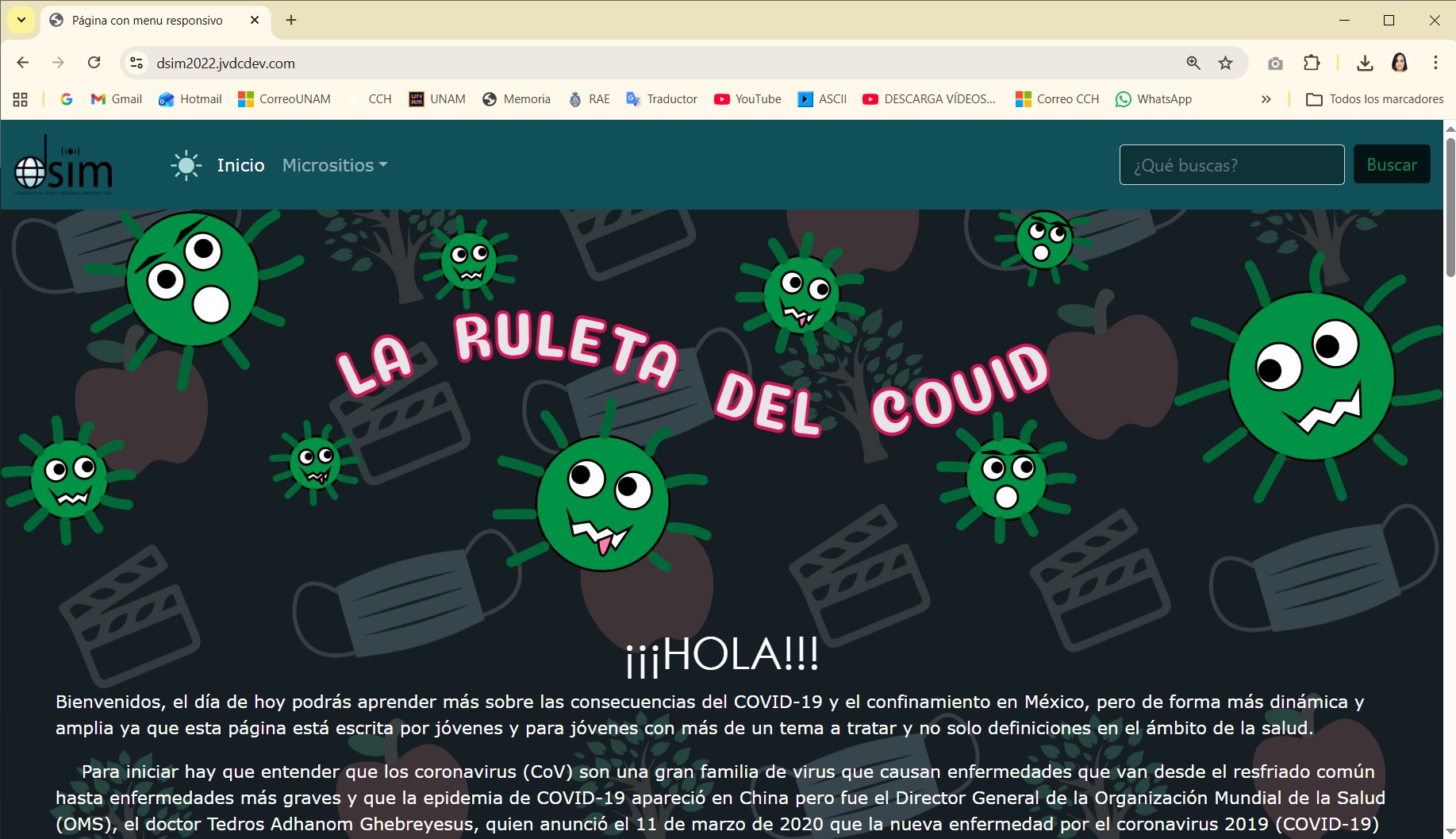Click the Buscar button
The height and width of the screenshot is (839, 1456).
(x=1392, y=164)
